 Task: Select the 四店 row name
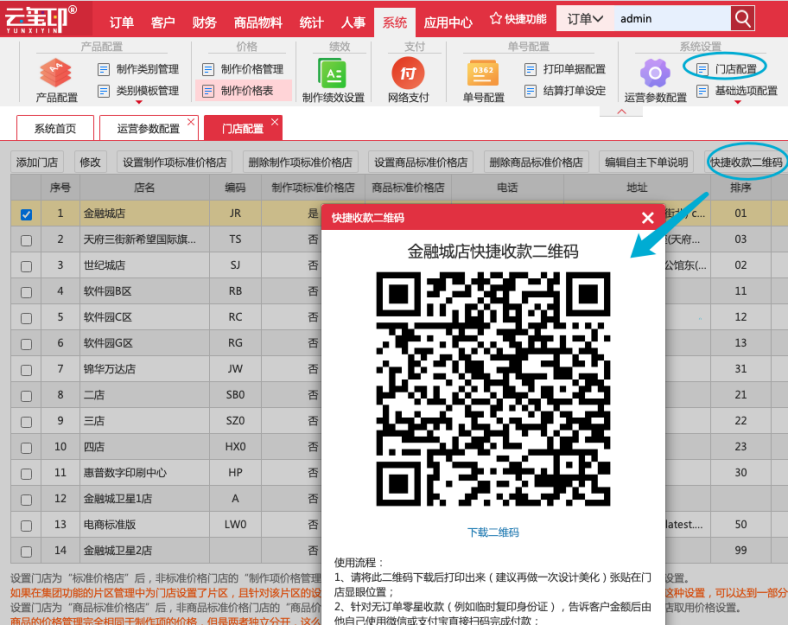[x=94, y=447]
